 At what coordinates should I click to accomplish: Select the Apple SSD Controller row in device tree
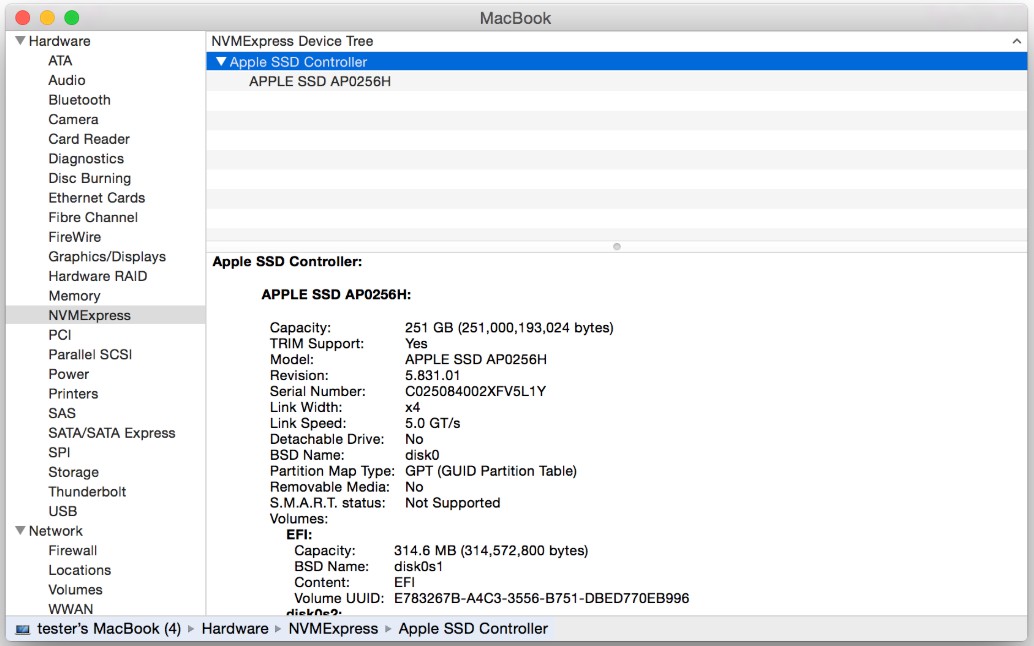617,61
